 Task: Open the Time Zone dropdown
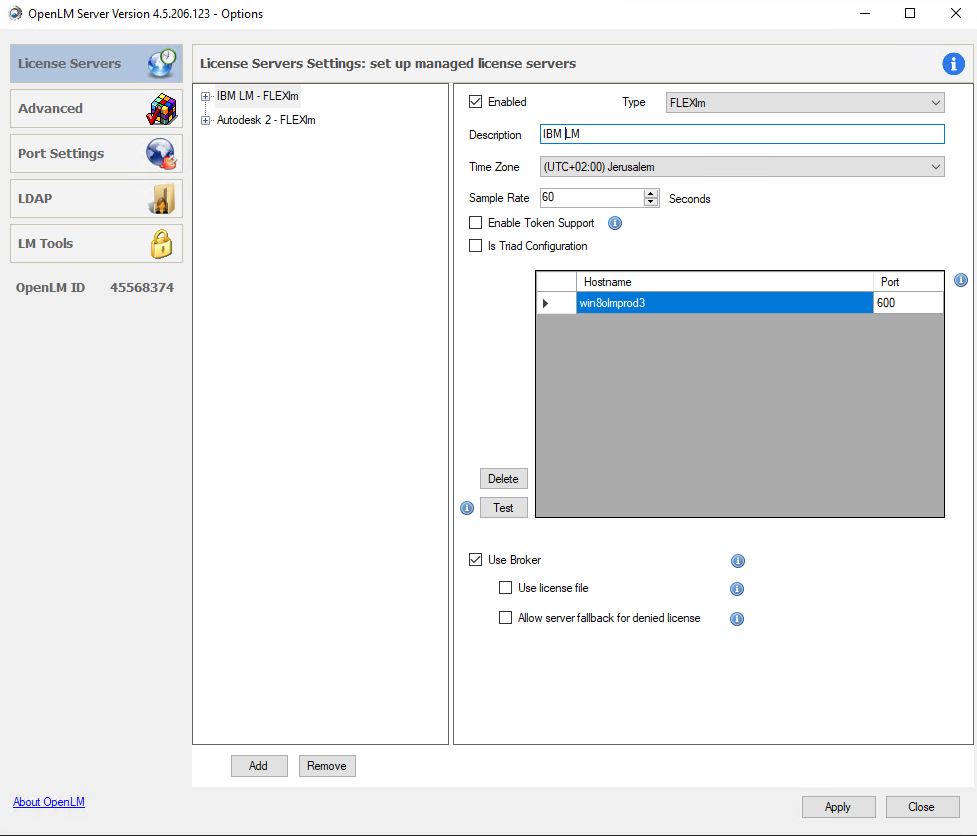pos(741,167)
